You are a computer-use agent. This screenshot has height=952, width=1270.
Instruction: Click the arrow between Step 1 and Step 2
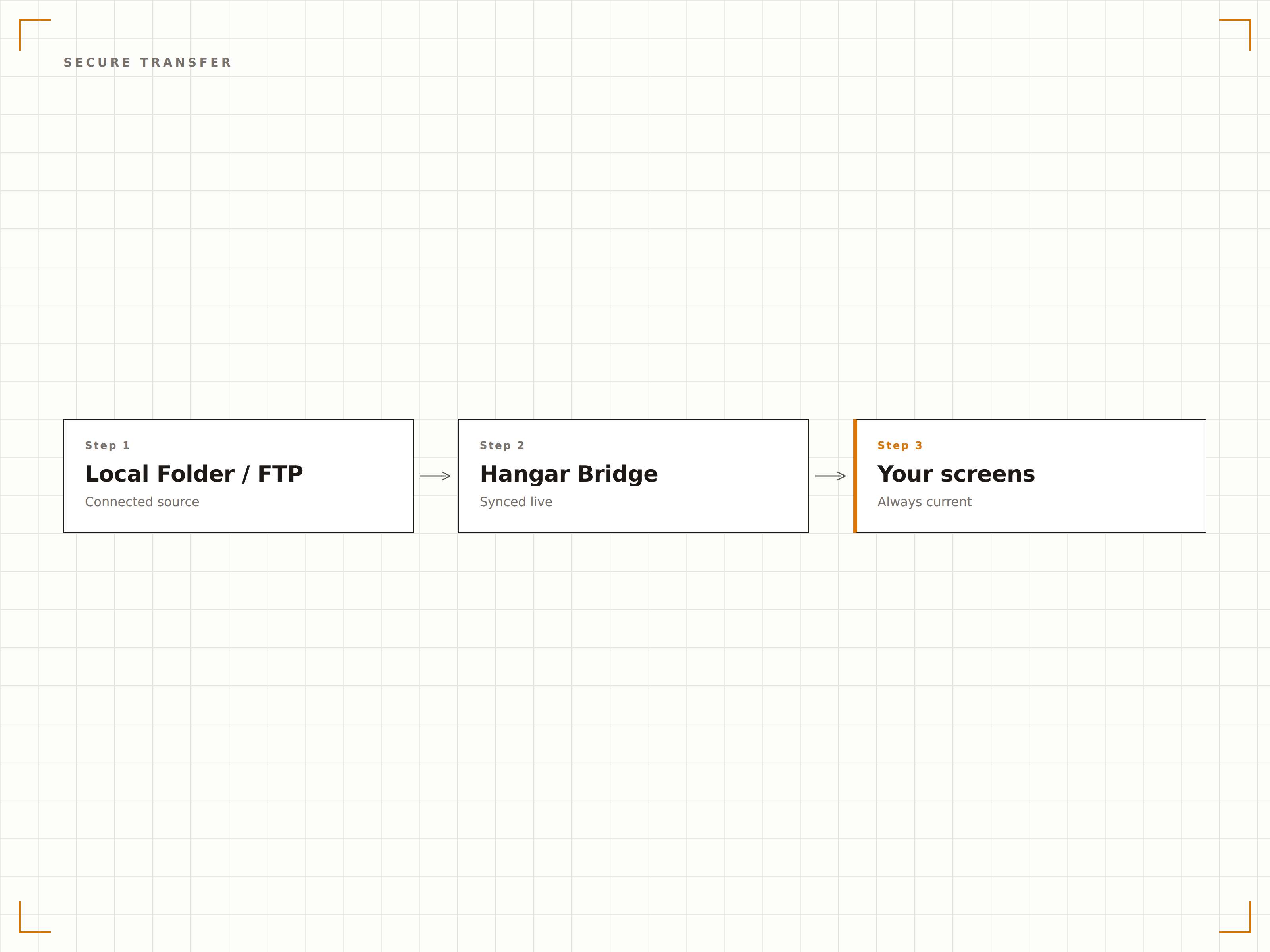(x=435, y=476)
